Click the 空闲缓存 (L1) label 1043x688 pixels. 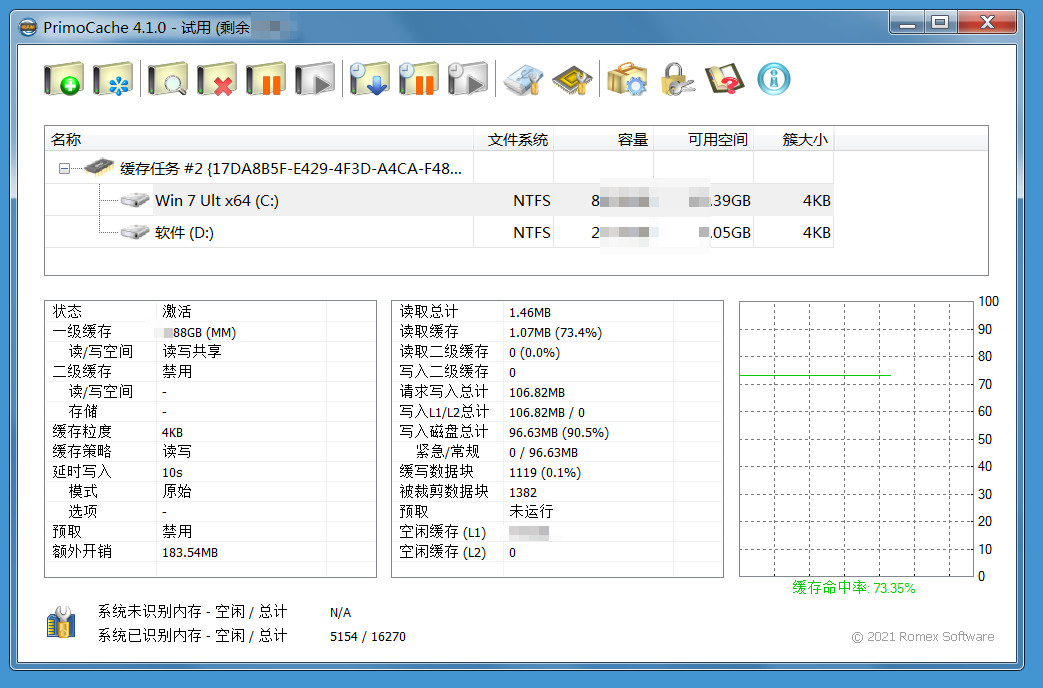pyautogui.click(x=442, y=532)
